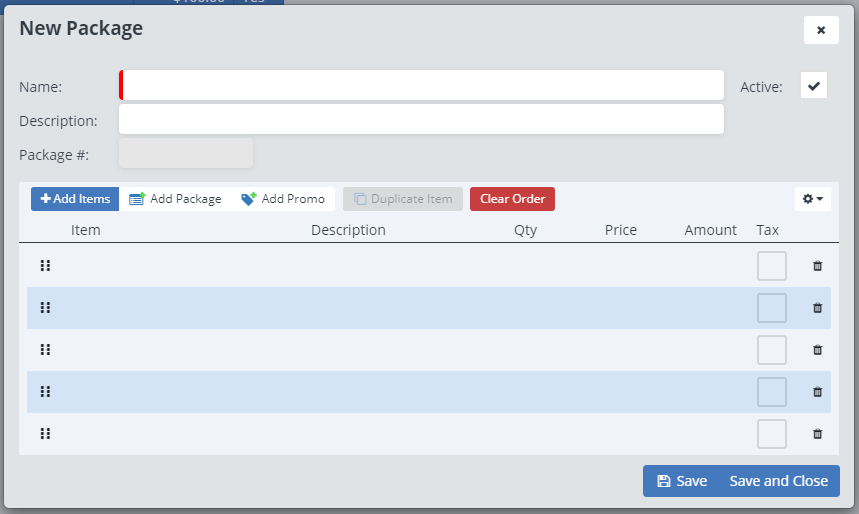Toggle the Active checkbox

tap(814, 86)
